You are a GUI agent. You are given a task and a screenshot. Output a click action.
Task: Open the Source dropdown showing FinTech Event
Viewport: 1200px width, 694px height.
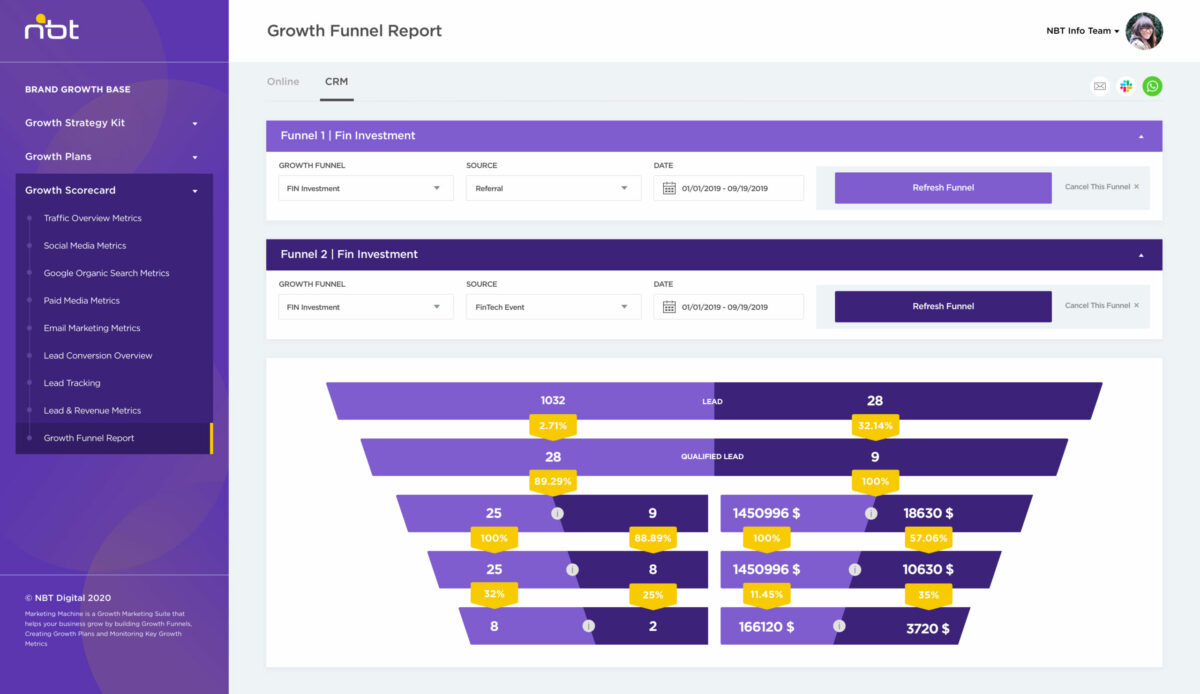tap(553, 306)
